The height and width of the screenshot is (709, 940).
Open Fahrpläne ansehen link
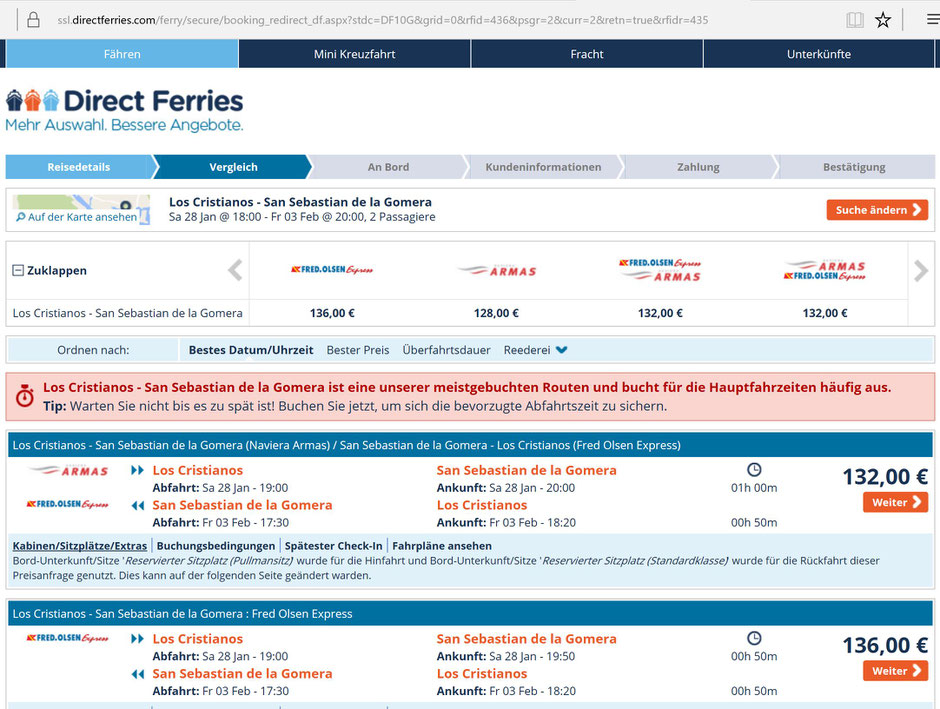(442, 546)
